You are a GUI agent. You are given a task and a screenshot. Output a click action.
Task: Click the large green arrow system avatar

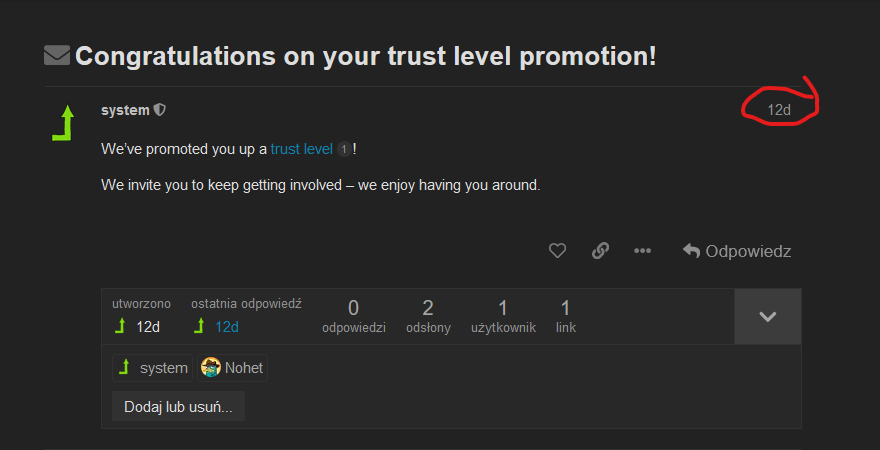point(65,123)
